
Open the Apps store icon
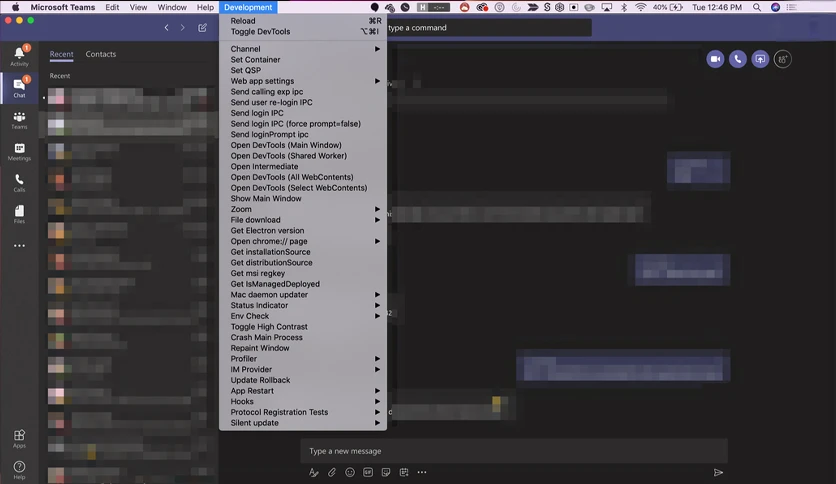click(19, 439)
